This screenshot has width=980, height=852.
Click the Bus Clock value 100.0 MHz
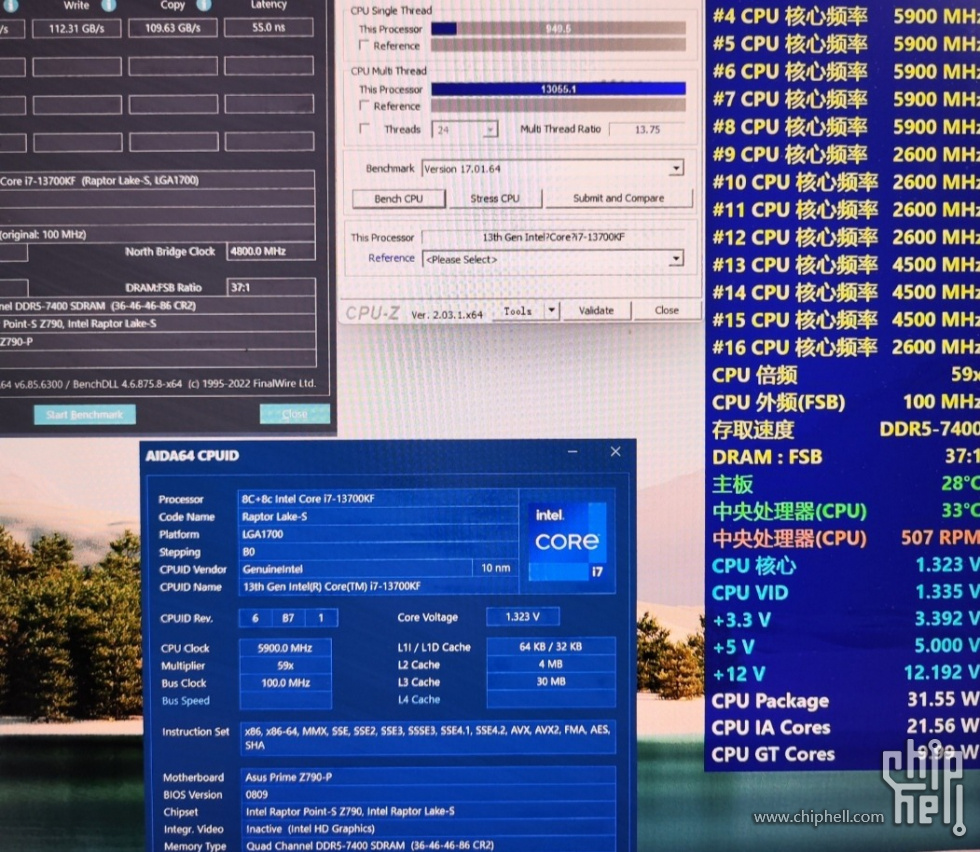[x=285, y=683]
